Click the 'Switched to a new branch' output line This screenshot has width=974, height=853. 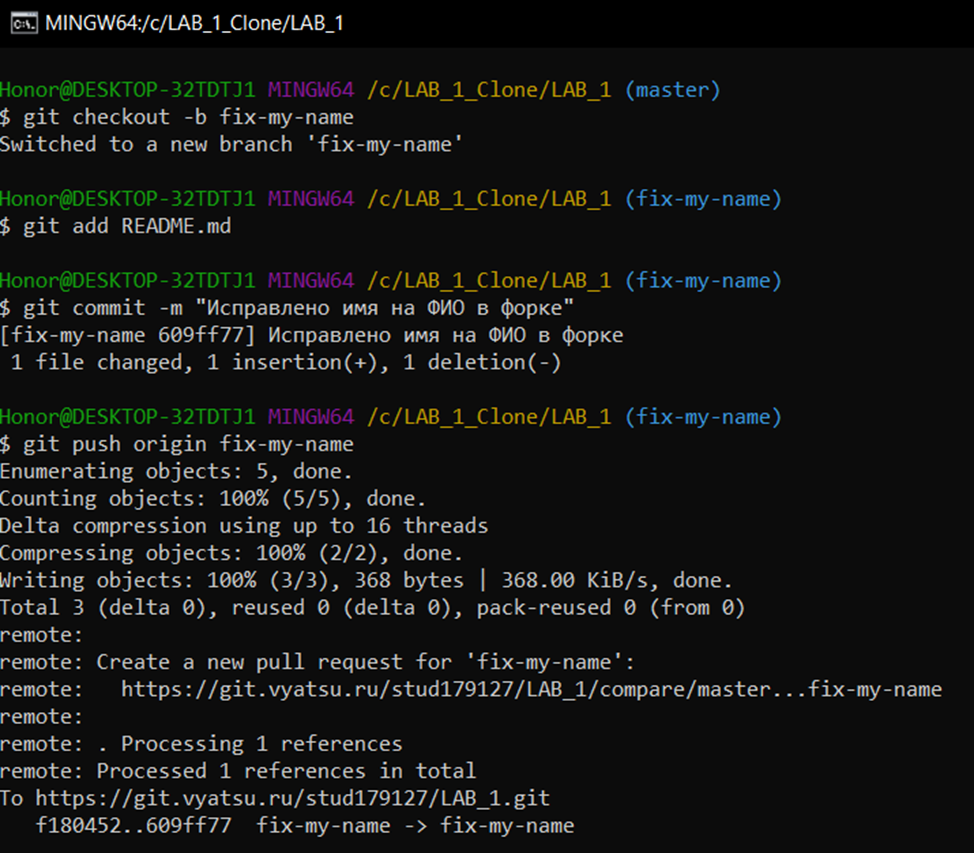[x=232, y=144]
